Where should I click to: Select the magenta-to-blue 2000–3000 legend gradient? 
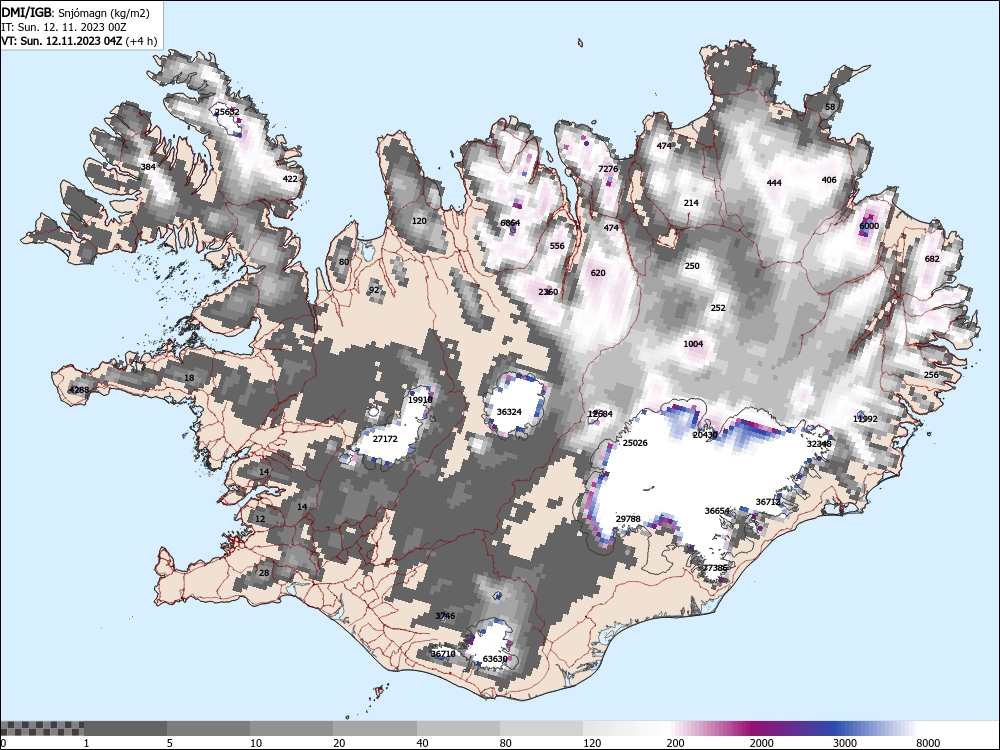click(x=791, y=729)
